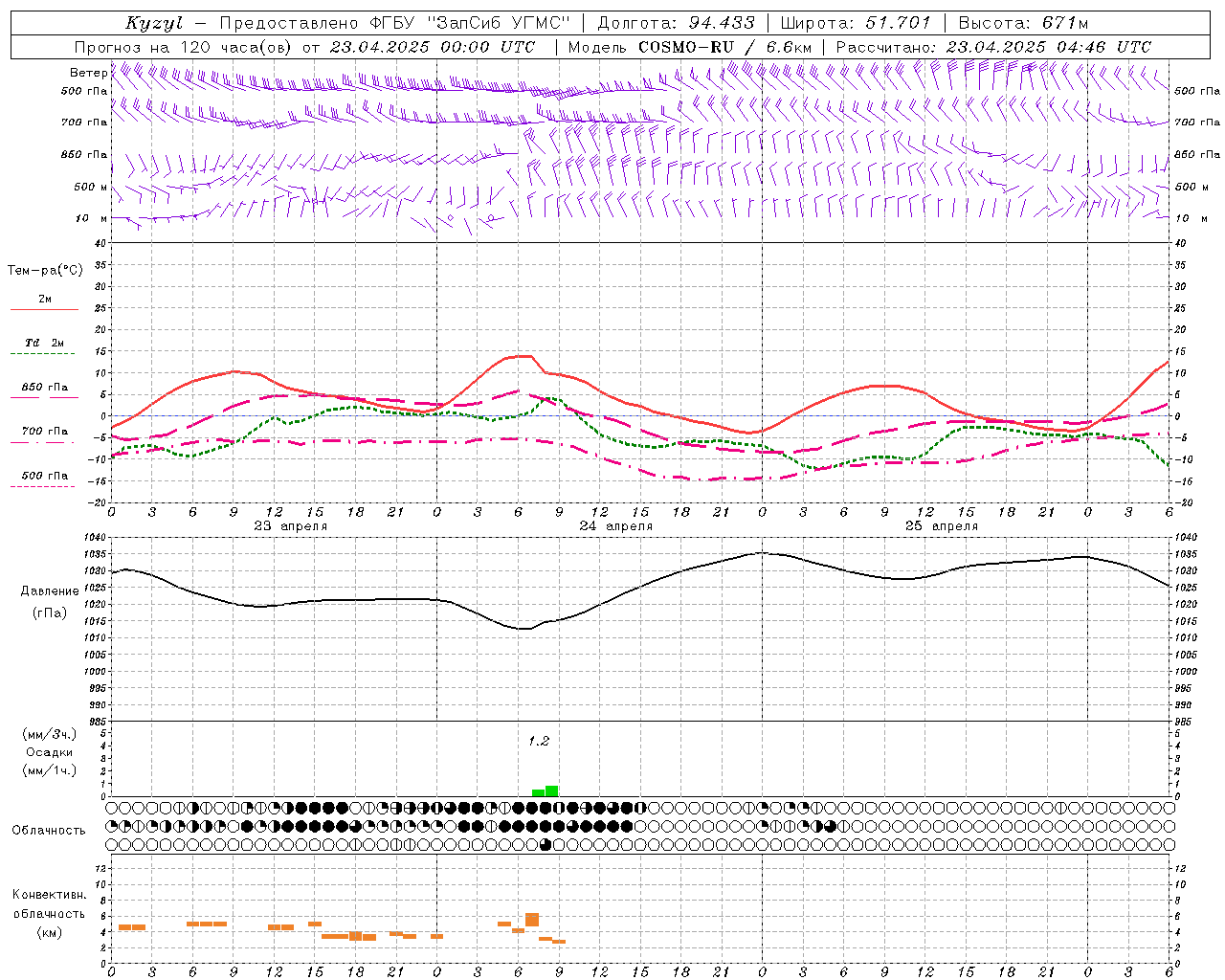
Task: Click the forecast start "23.04.2025 00:00 UTC"
Action: 433,47
